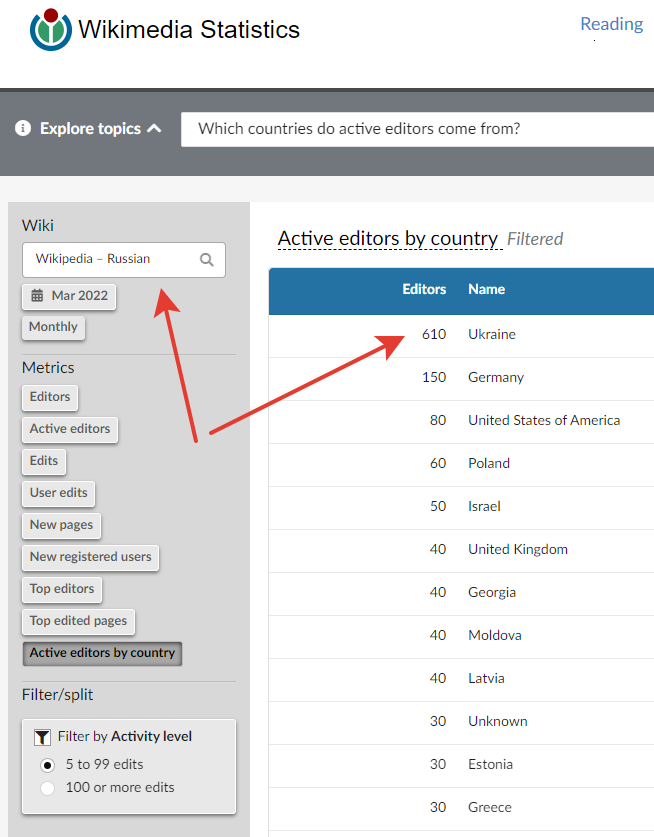Viewport: 654px width, 837px height.
Task: Open the Mar 2022 date picker
Action: [69, 296]
